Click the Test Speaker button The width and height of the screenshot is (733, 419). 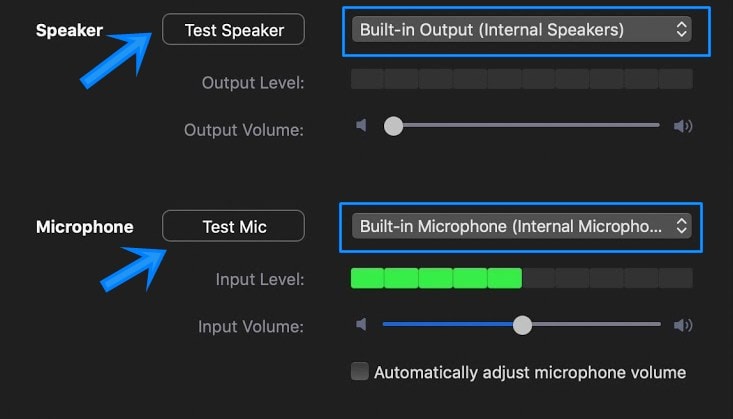233,29
